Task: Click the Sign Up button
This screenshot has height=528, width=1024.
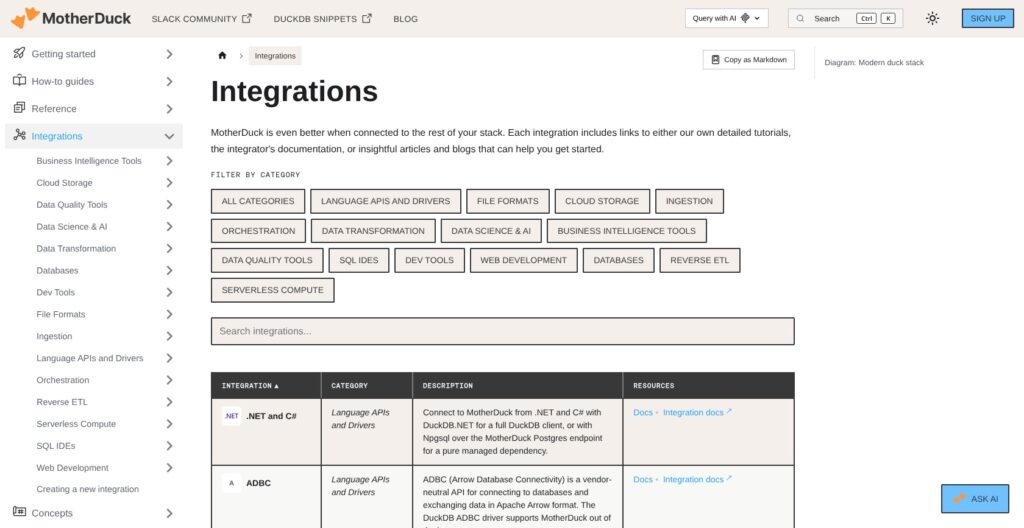Action: click(987, 18)
